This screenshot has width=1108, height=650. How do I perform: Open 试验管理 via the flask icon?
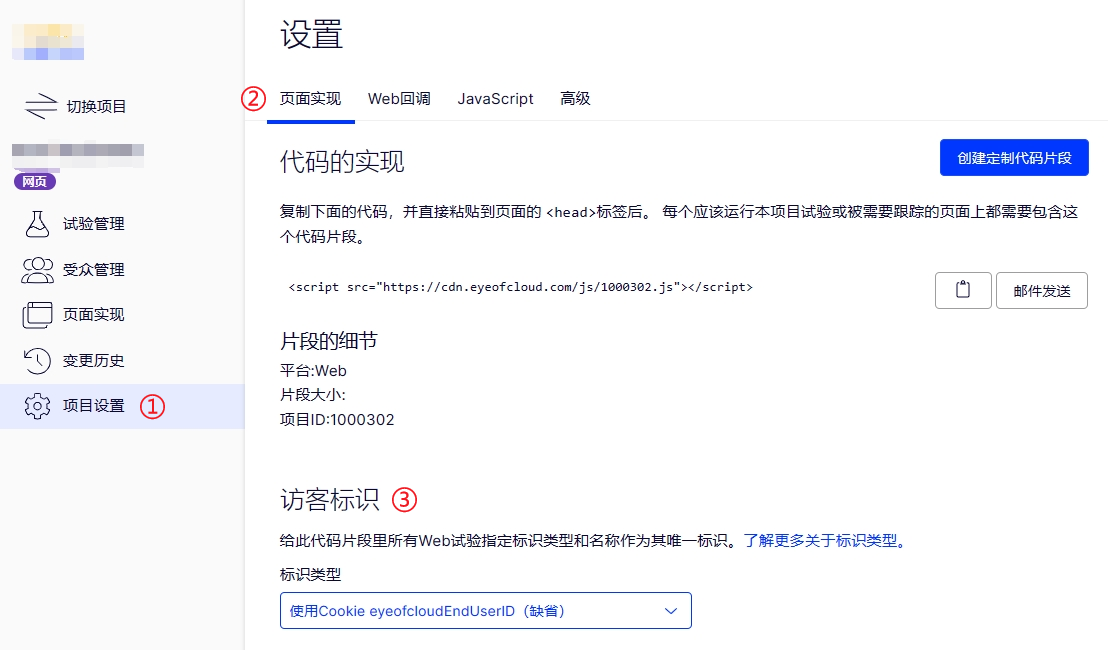pos(37,224)
